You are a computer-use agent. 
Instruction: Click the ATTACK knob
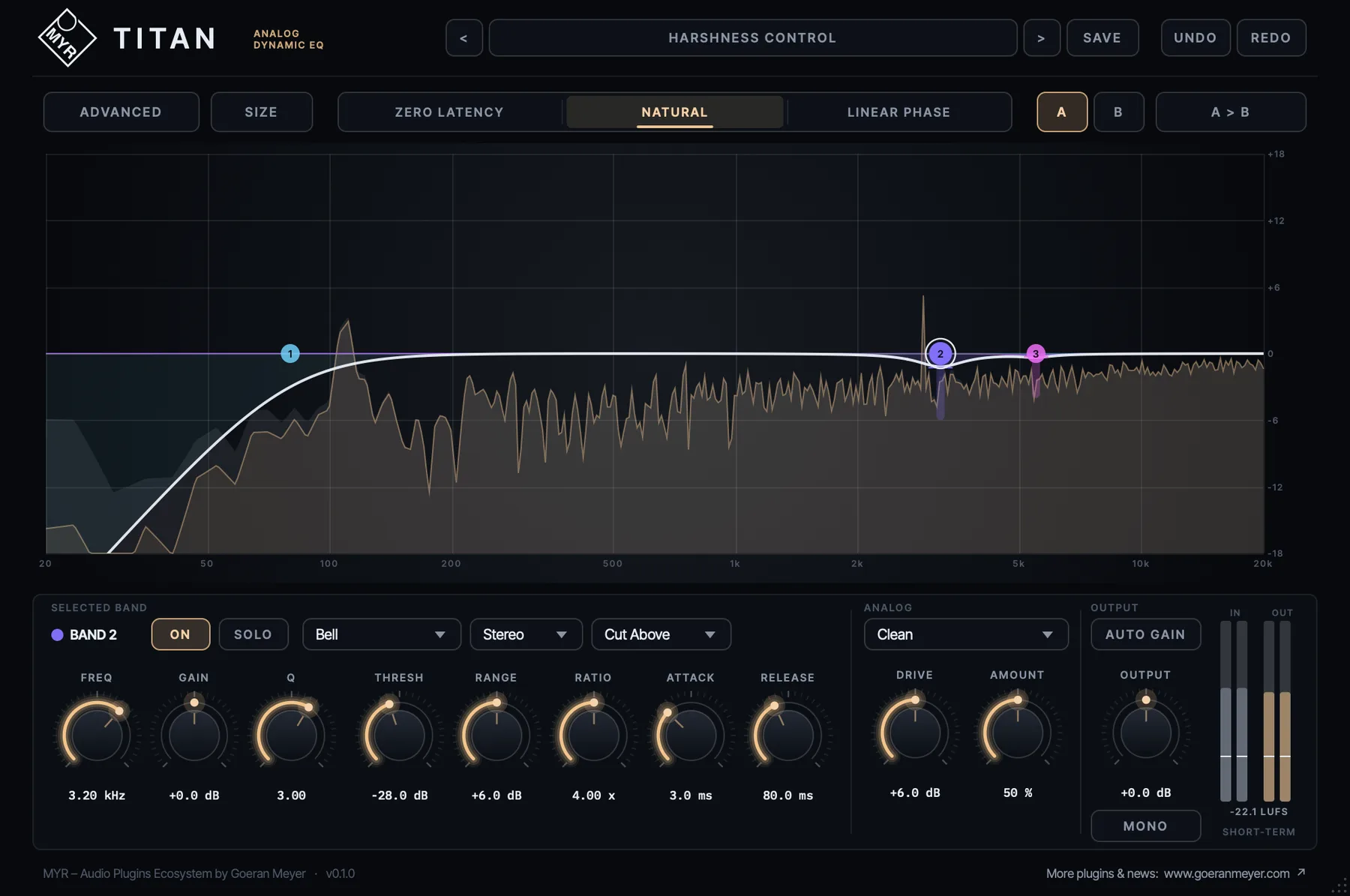point(691,735)
